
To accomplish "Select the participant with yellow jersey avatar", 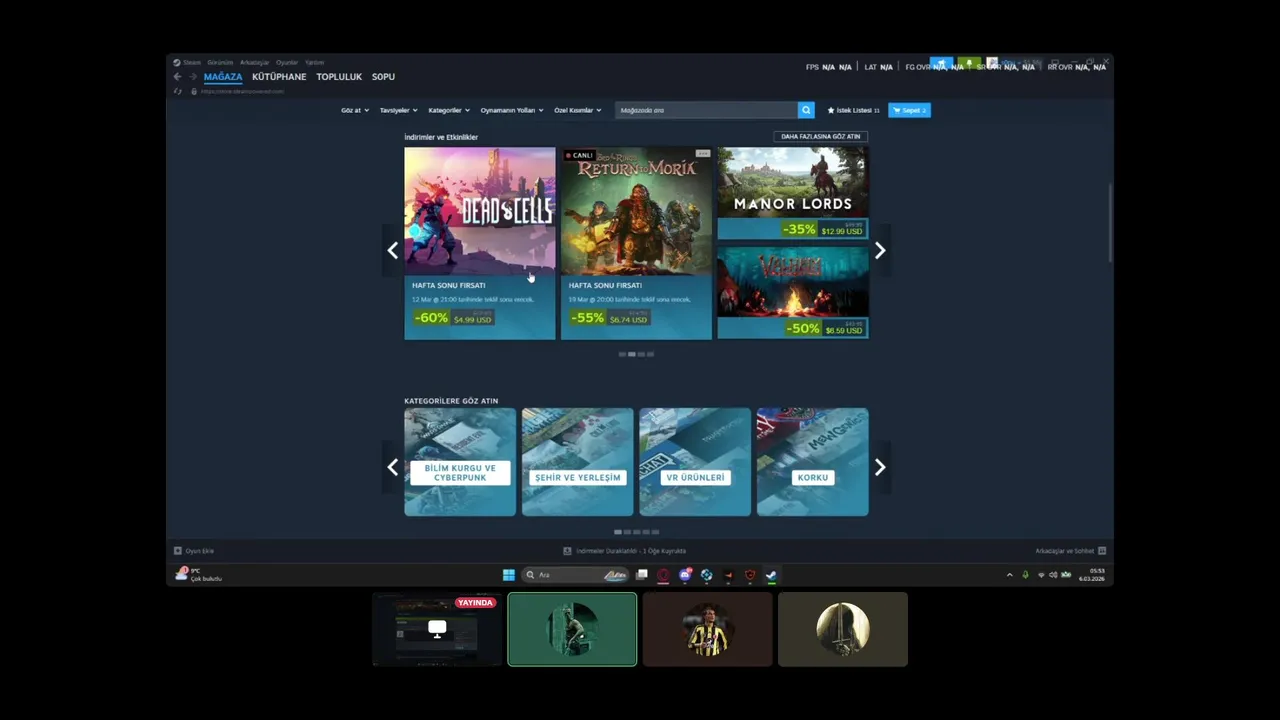I will point(708,629).
